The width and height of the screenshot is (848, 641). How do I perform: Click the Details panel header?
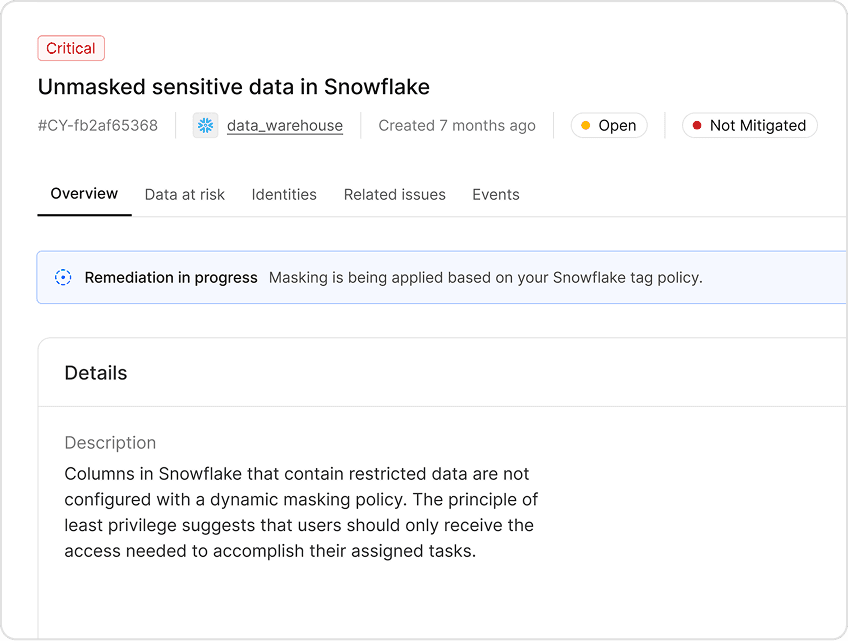96,372
